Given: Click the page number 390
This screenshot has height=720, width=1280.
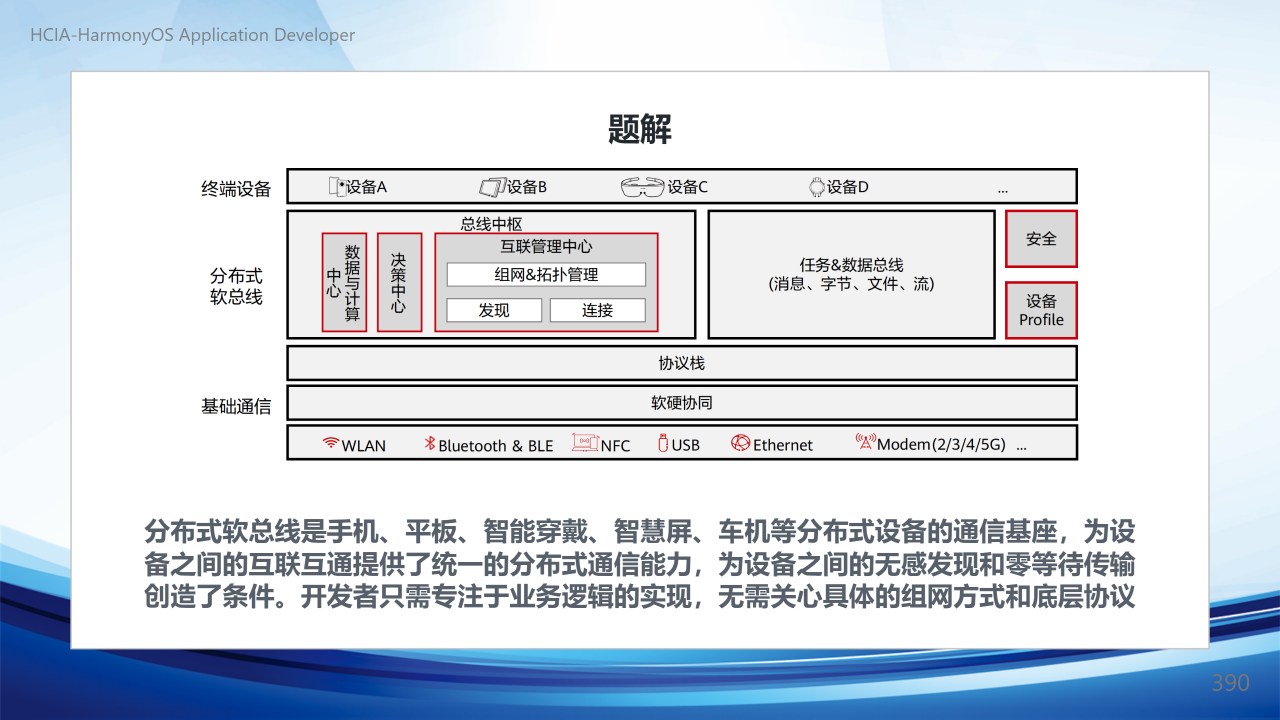Looking at the screenshot, I should (1231, 682).
